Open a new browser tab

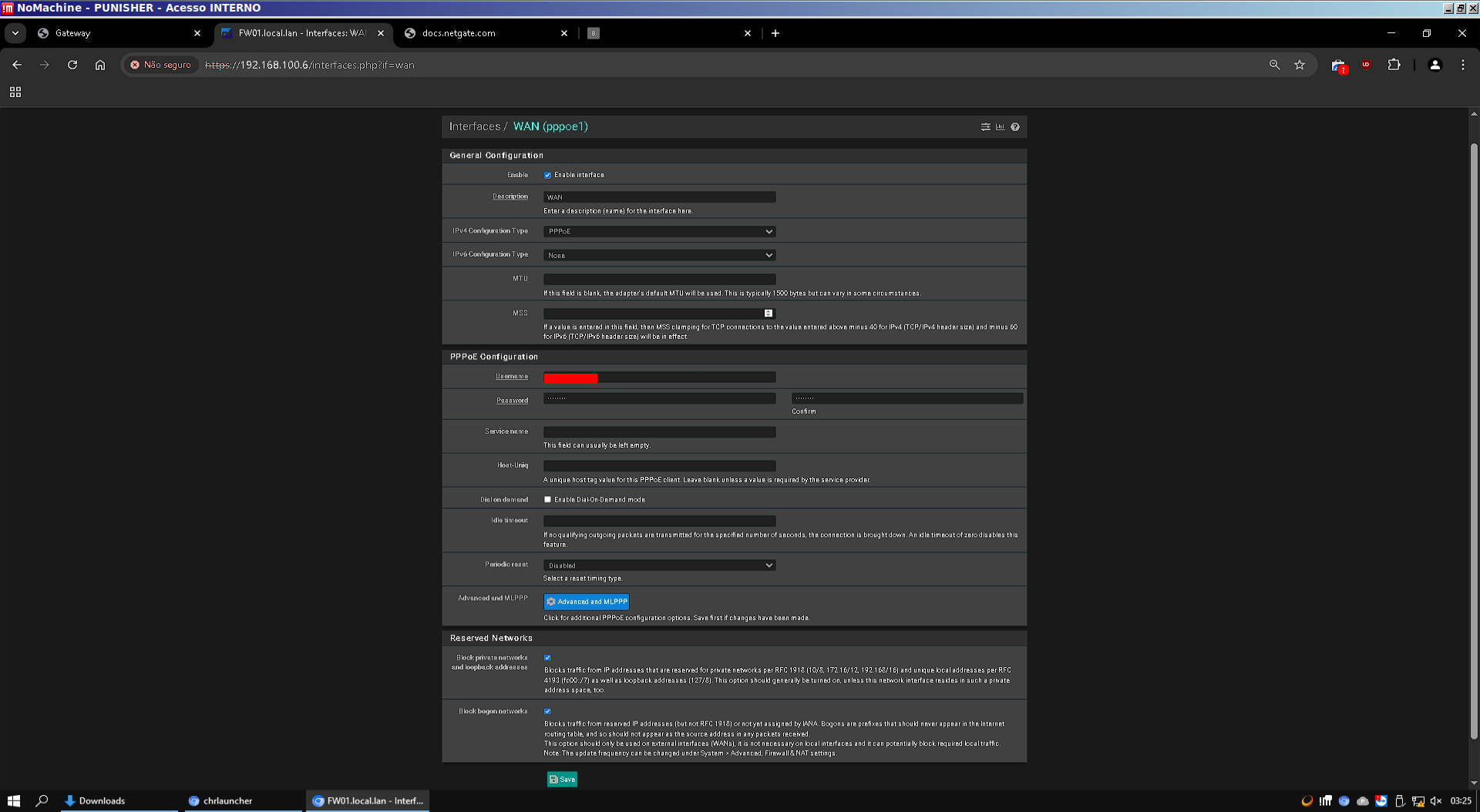(775, 33)
